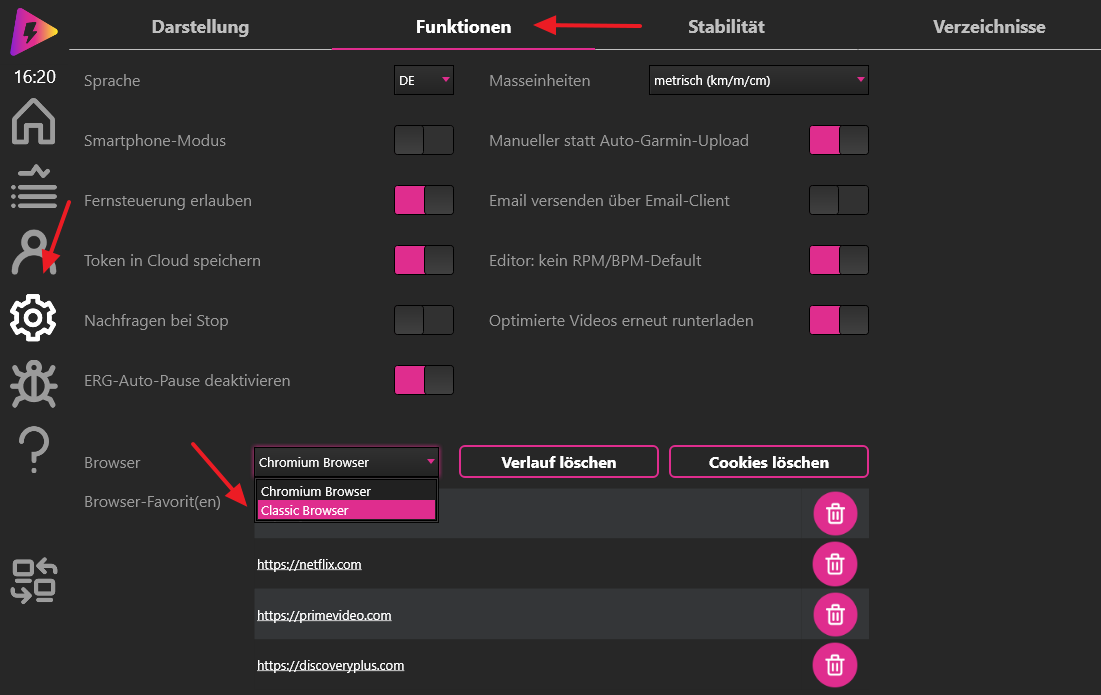Toggle Email versenden über Email-Client

[x=838, y=200]
